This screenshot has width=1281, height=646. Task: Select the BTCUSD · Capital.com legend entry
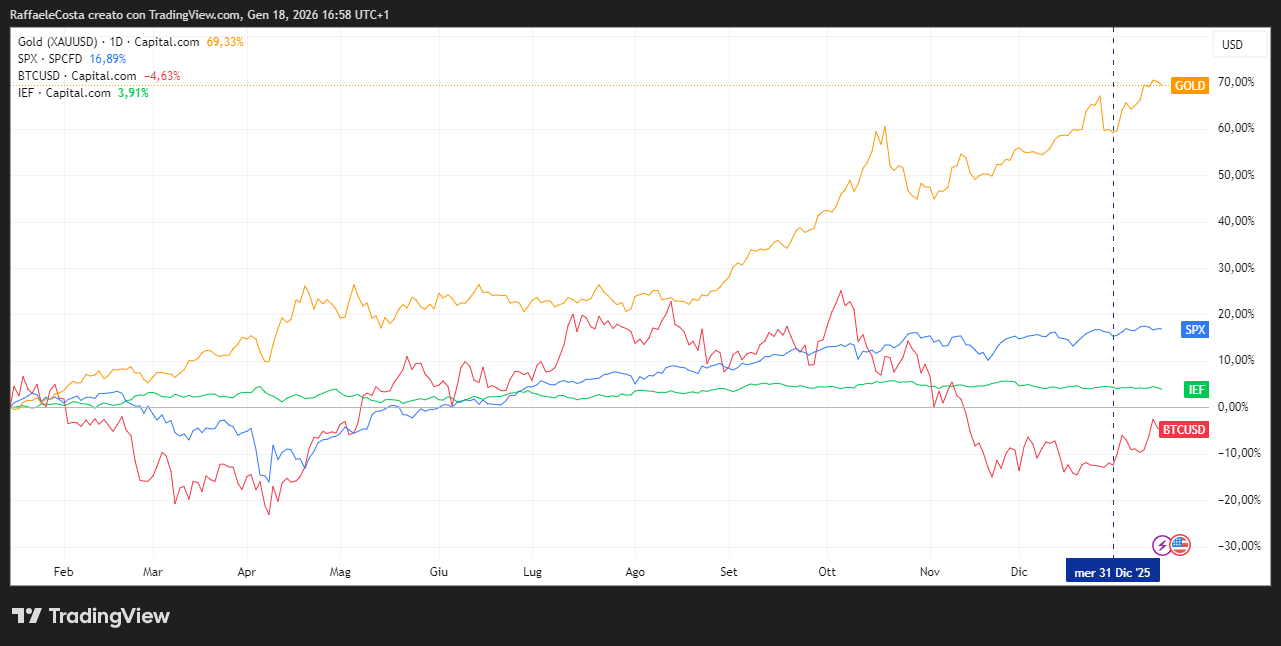click(77, 76)
